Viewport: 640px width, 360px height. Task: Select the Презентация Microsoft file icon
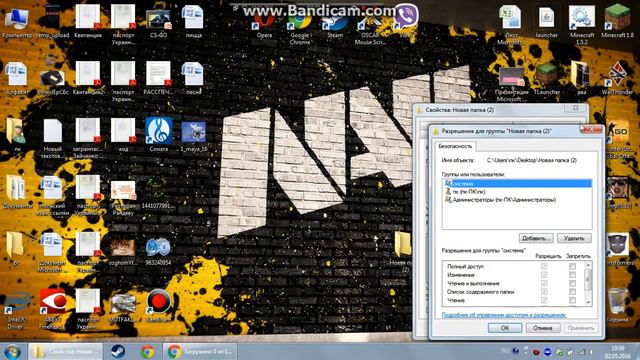(x=511, y=84)
